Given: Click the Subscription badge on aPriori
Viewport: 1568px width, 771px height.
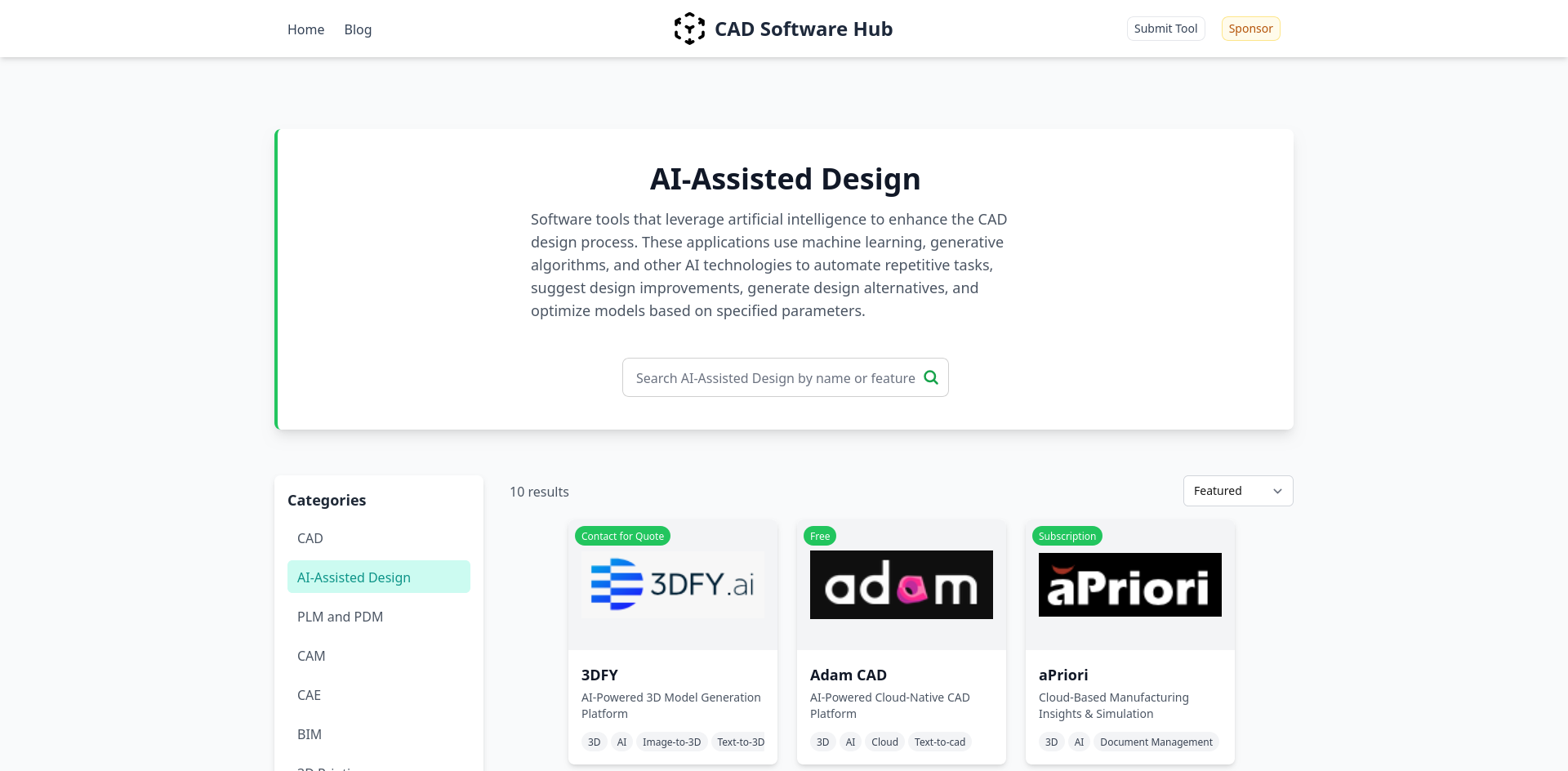Looking at the screenshot, I should (x=1067, y=536).
